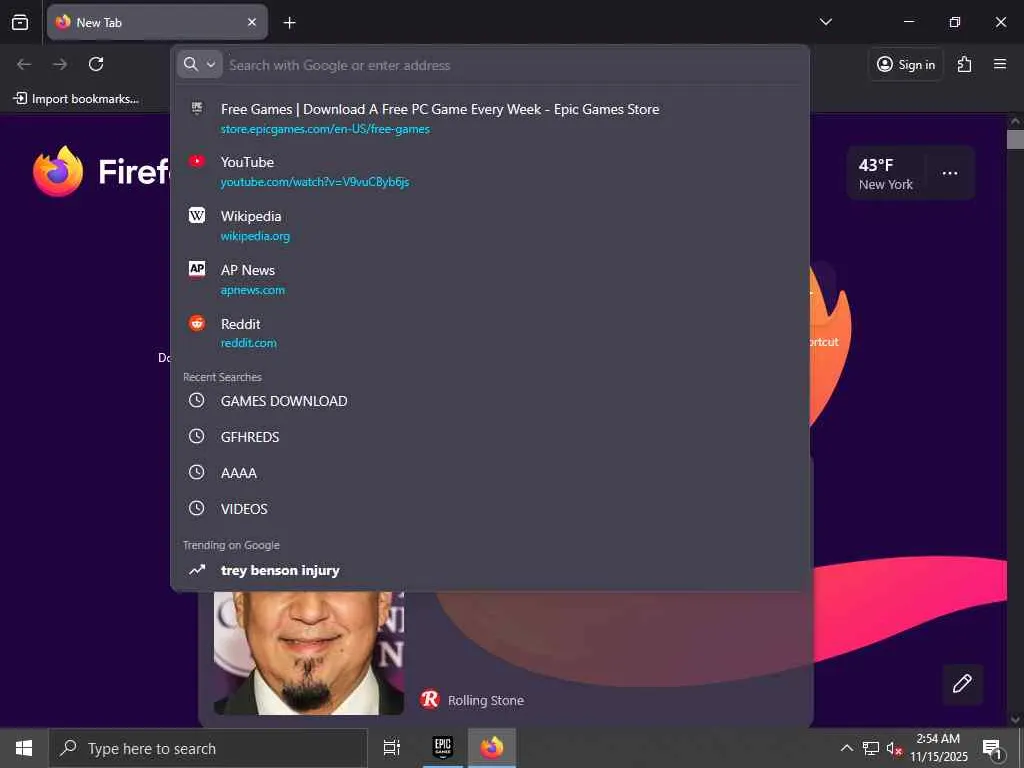Viewport: 1024px width, 768px height.
Task: Click the wikipedia.org URL text
Action: click(x=255, y=236)
